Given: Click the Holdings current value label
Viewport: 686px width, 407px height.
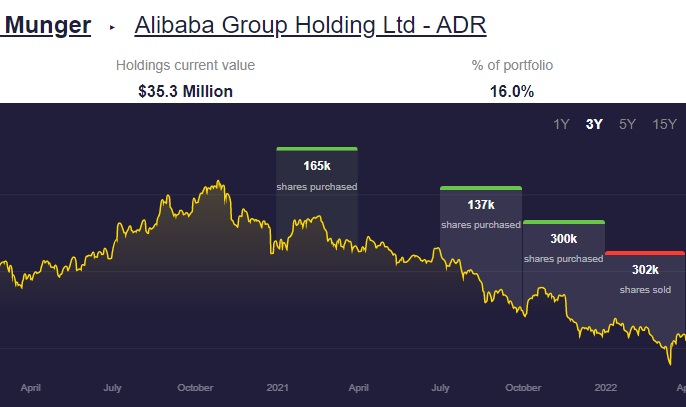Looking at the screenshot, I should coord(185,65).
